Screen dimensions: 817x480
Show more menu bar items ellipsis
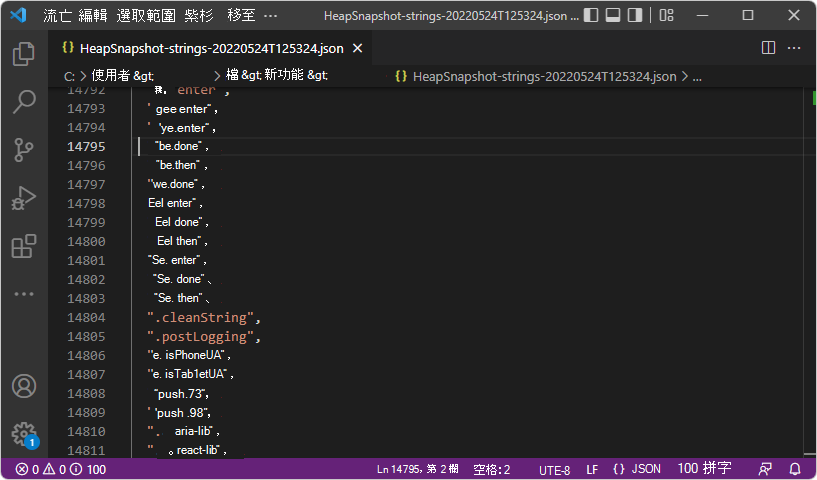click(x=270, y=16)
